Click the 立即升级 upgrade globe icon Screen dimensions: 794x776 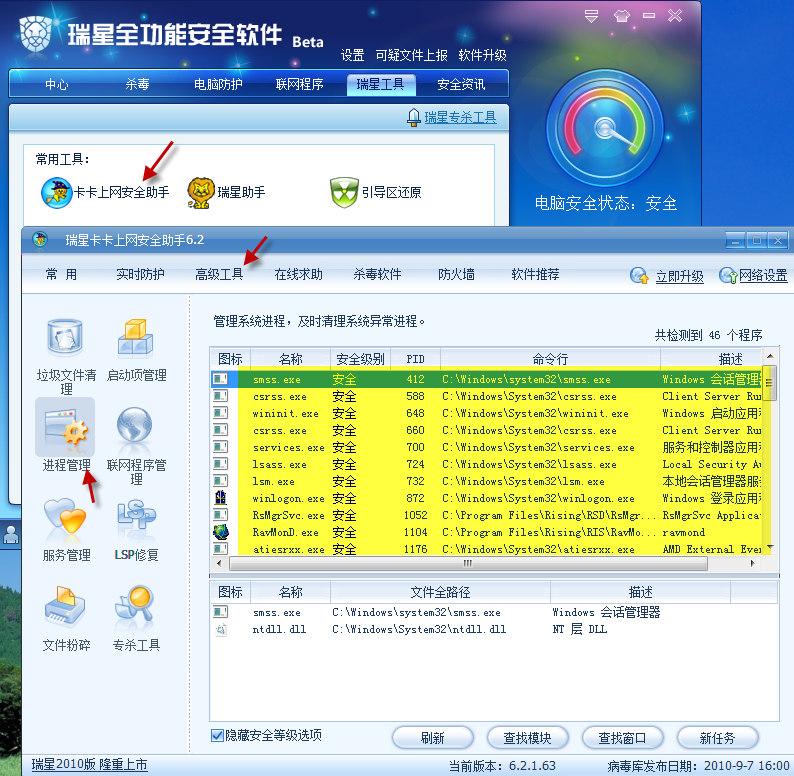pyautogui.click(x=639, y=276)
